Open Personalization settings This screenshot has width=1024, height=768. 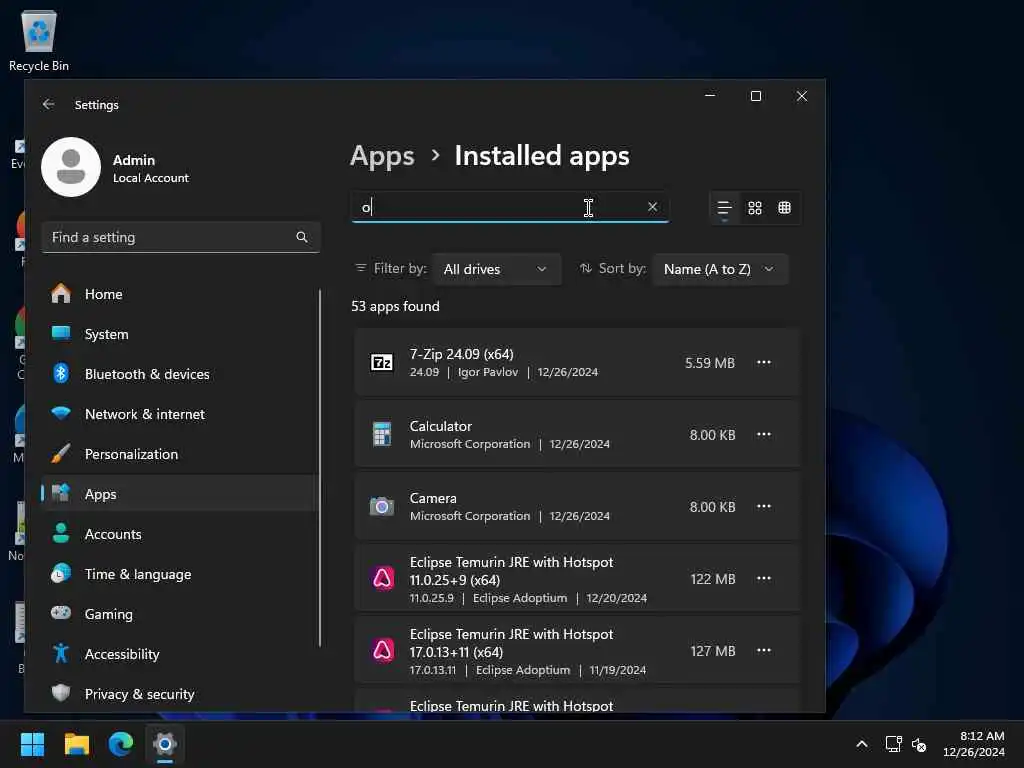[x=180, y=454]
